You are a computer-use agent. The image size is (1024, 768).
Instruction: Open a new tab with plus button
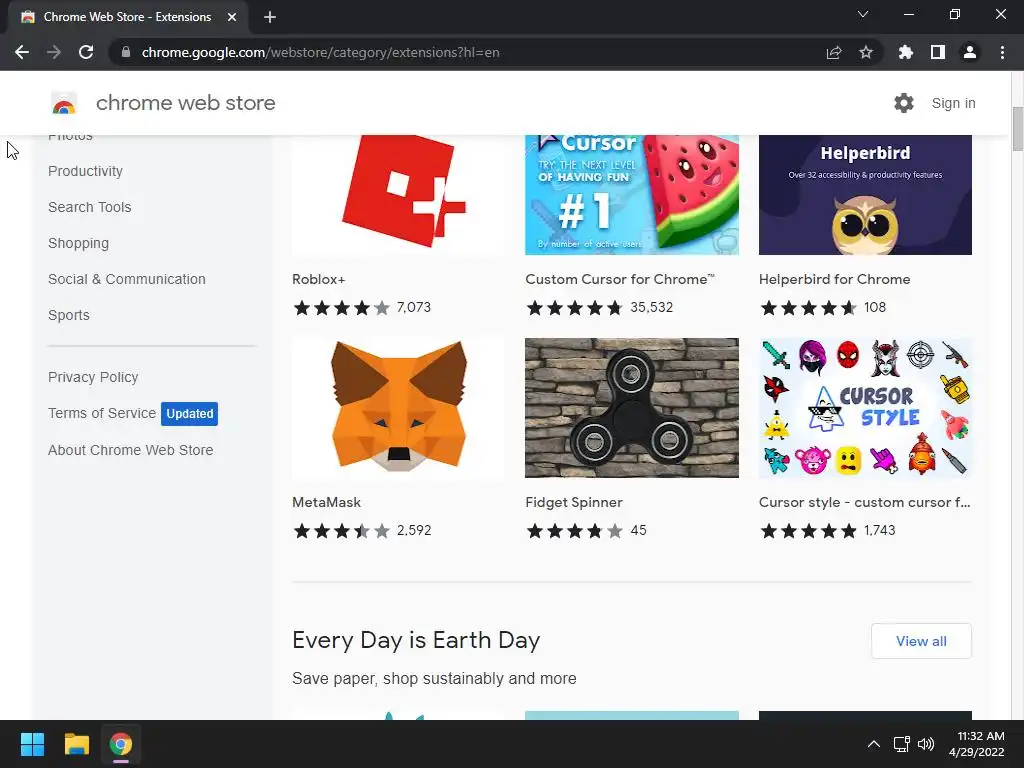pos(270,17)
